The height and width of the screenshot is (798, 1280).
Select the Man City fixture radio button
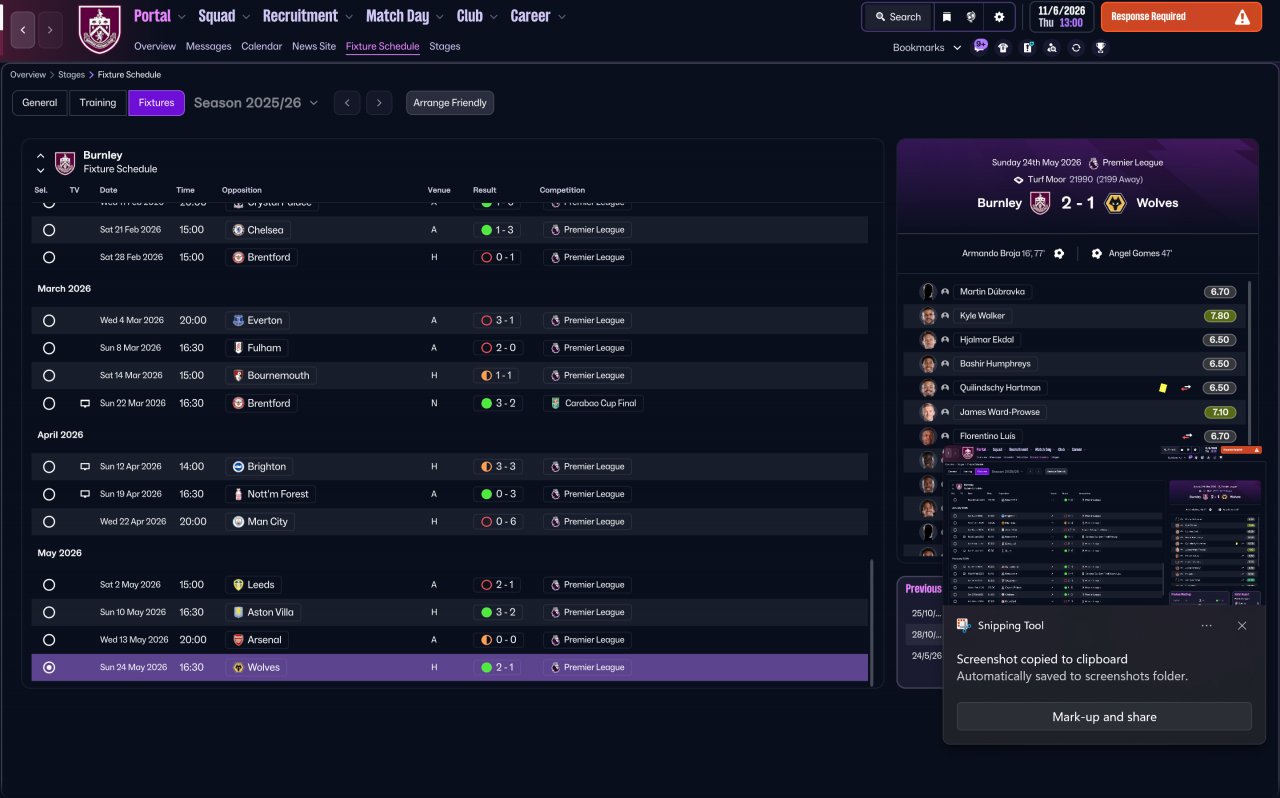click(x=49, y=522)
